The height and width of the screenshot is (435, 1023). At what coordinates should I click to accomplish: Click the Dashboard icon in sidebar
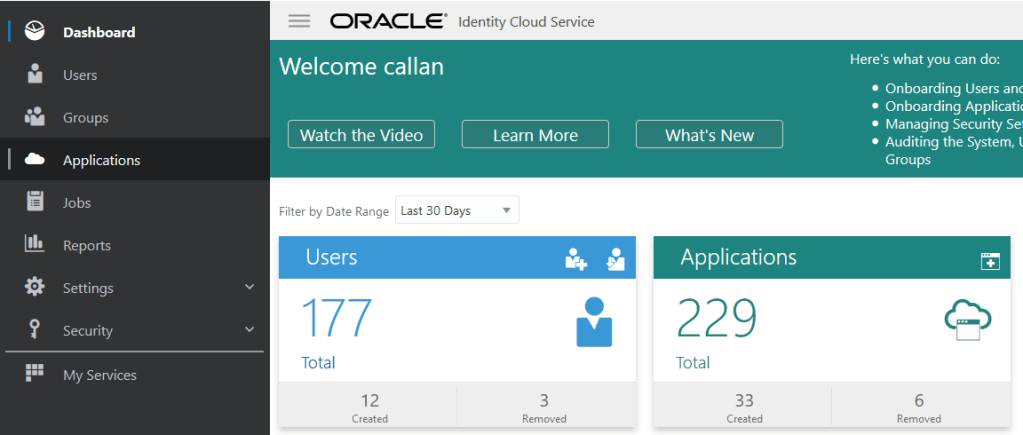(35, 32)
